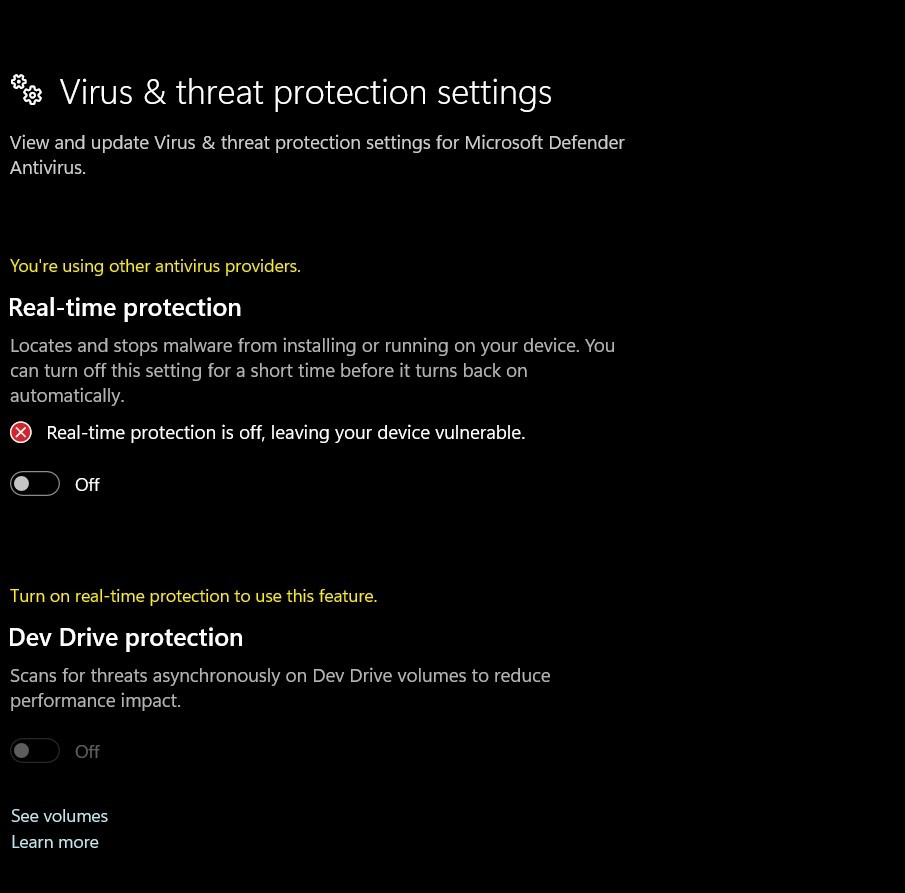This screenshot has height=893, width=905.
Task: Click the Off label beside Real-time protection toggle
Action: click(87, 484)
